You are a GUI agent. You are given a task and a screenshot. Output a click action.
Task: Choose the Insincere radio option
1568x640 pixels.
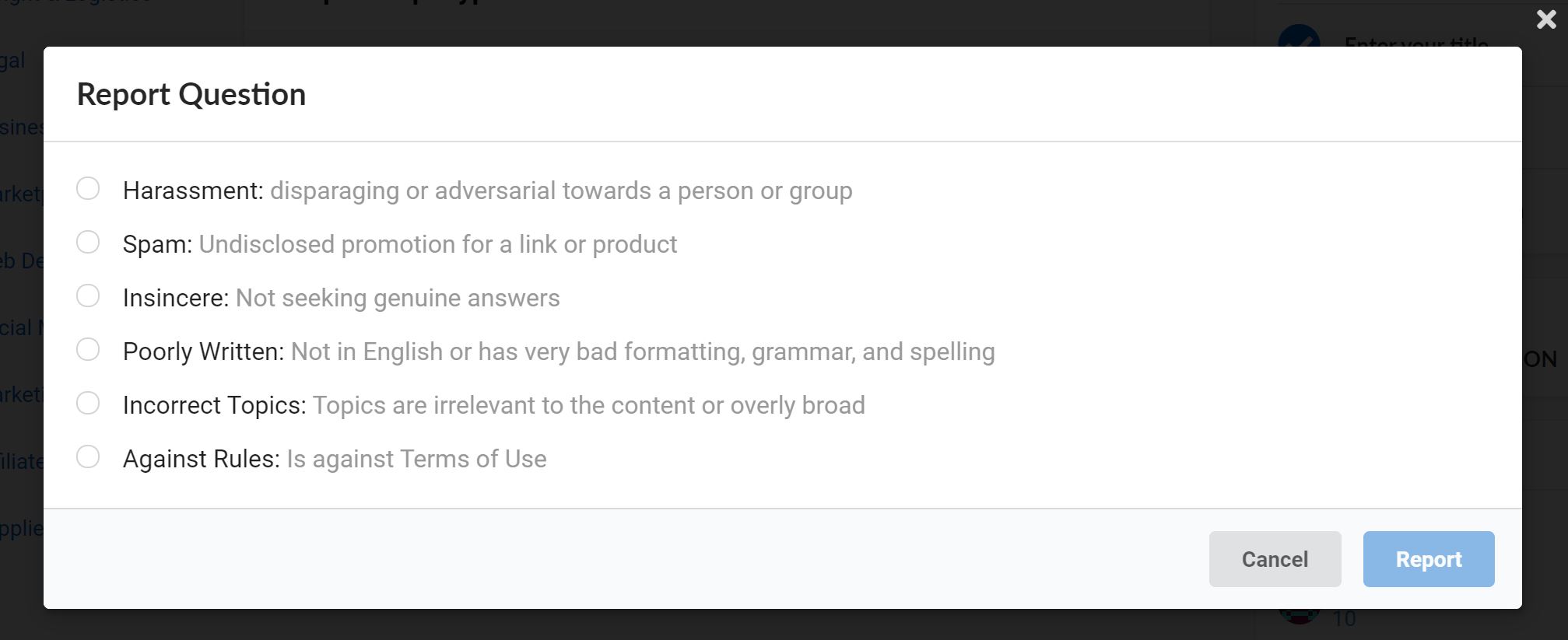pos(88,296)
